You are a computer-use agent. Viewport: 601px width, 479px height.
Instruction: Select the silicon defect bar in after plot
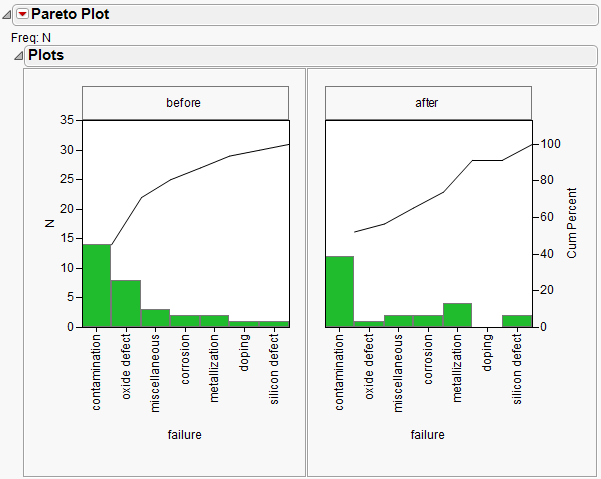pyautogui.click(x=517, y=321)
